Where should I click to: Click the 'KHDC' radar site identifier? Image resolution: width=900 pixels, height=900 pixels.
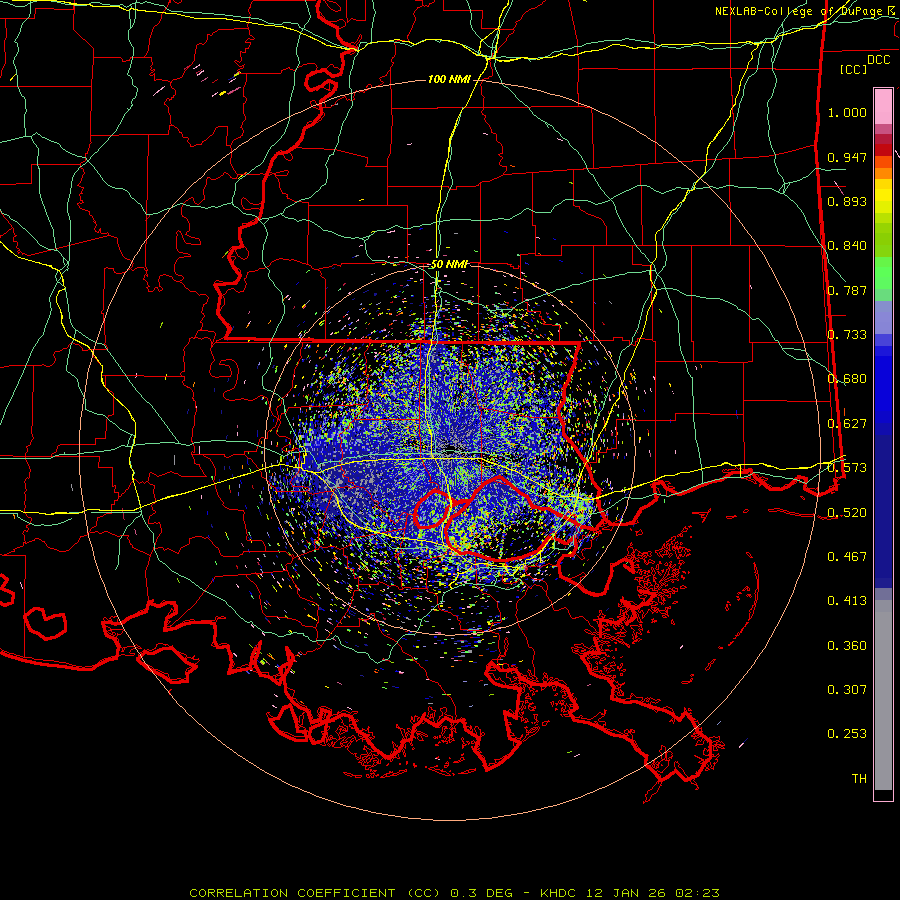point(560,893)
